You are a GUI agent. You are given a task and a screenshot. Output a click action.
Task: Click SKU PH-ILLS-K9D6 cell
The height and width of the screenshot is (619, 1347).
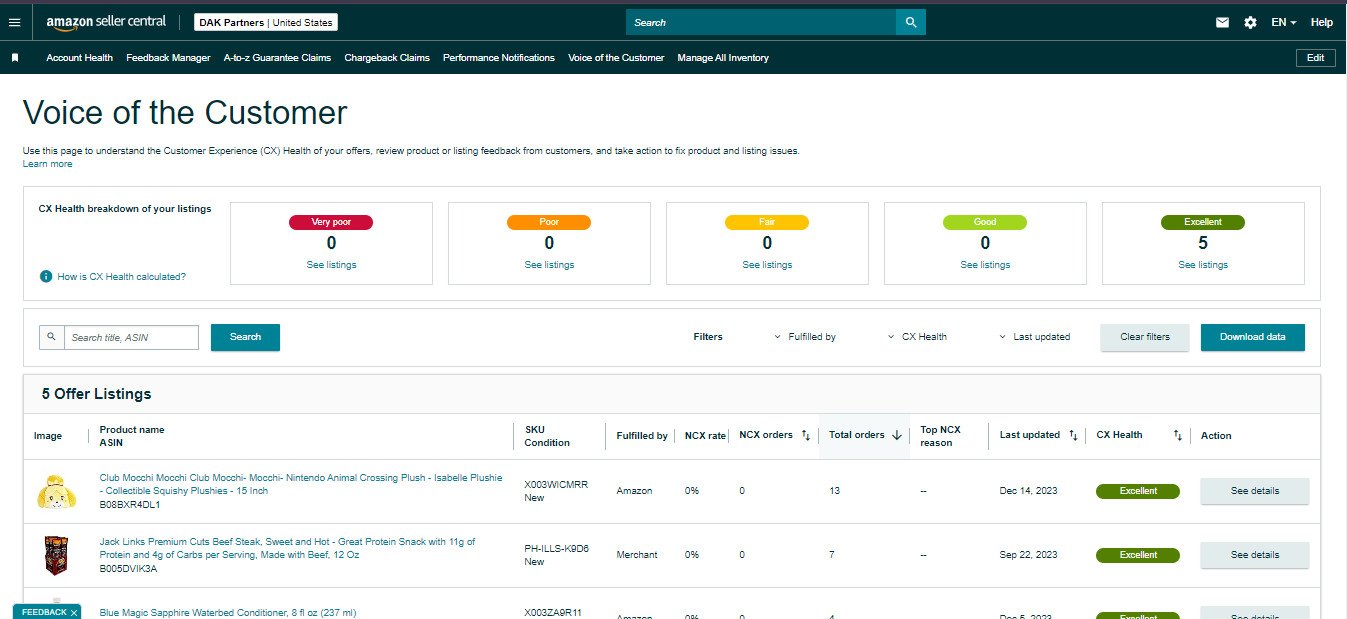tap(557, 549)
